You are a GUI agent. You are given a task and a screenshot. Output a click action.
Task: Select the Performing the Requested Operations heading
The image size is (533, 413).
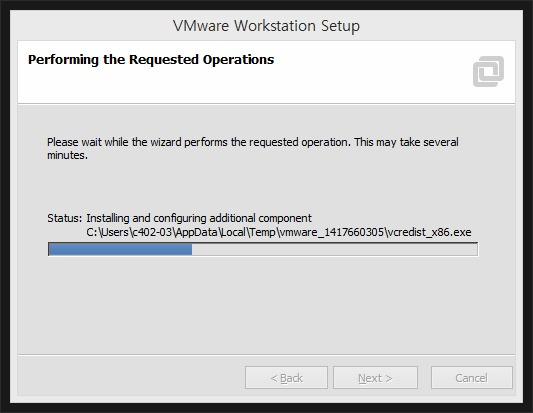(151, 59)
